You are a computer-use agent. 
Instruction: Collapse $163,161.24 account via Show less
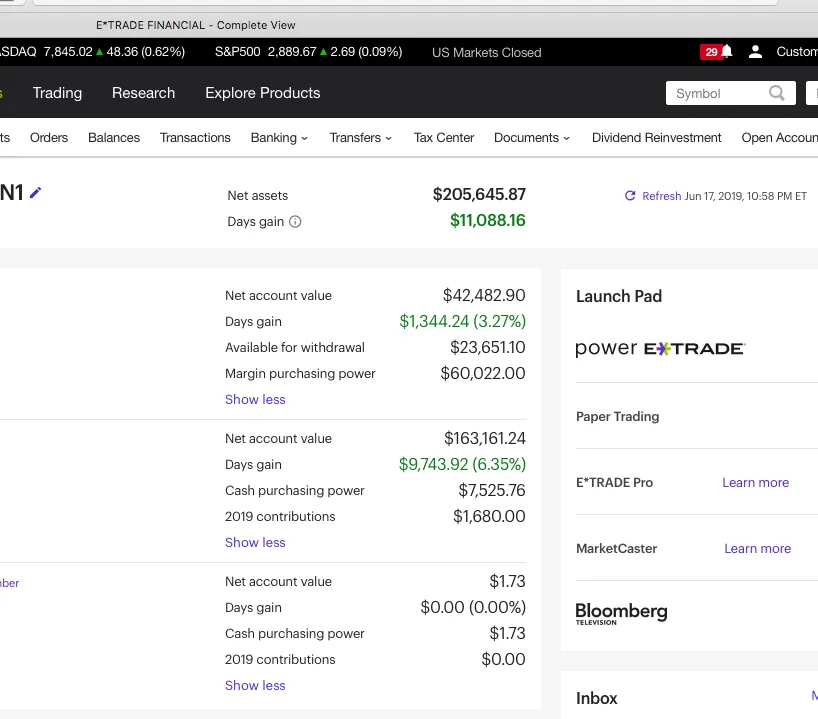pos(255,542)
